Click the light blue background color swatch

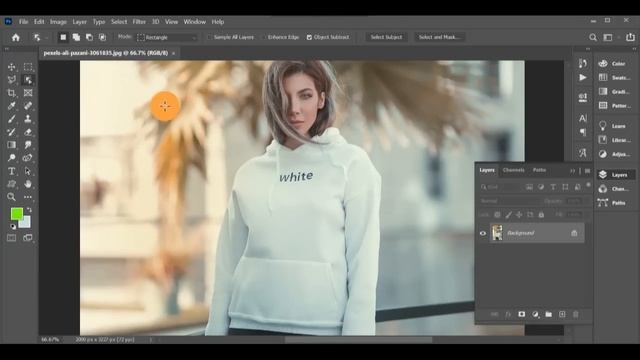tap(25, 222)
